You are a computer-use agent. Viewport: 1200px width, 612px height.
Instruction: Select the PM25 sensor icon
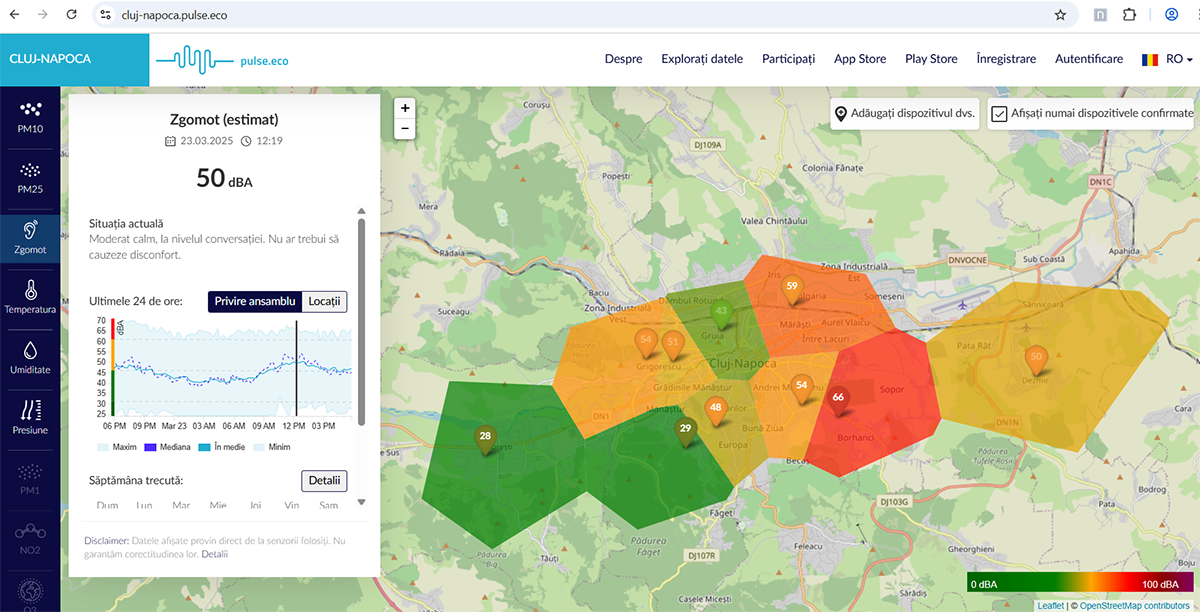30,170
